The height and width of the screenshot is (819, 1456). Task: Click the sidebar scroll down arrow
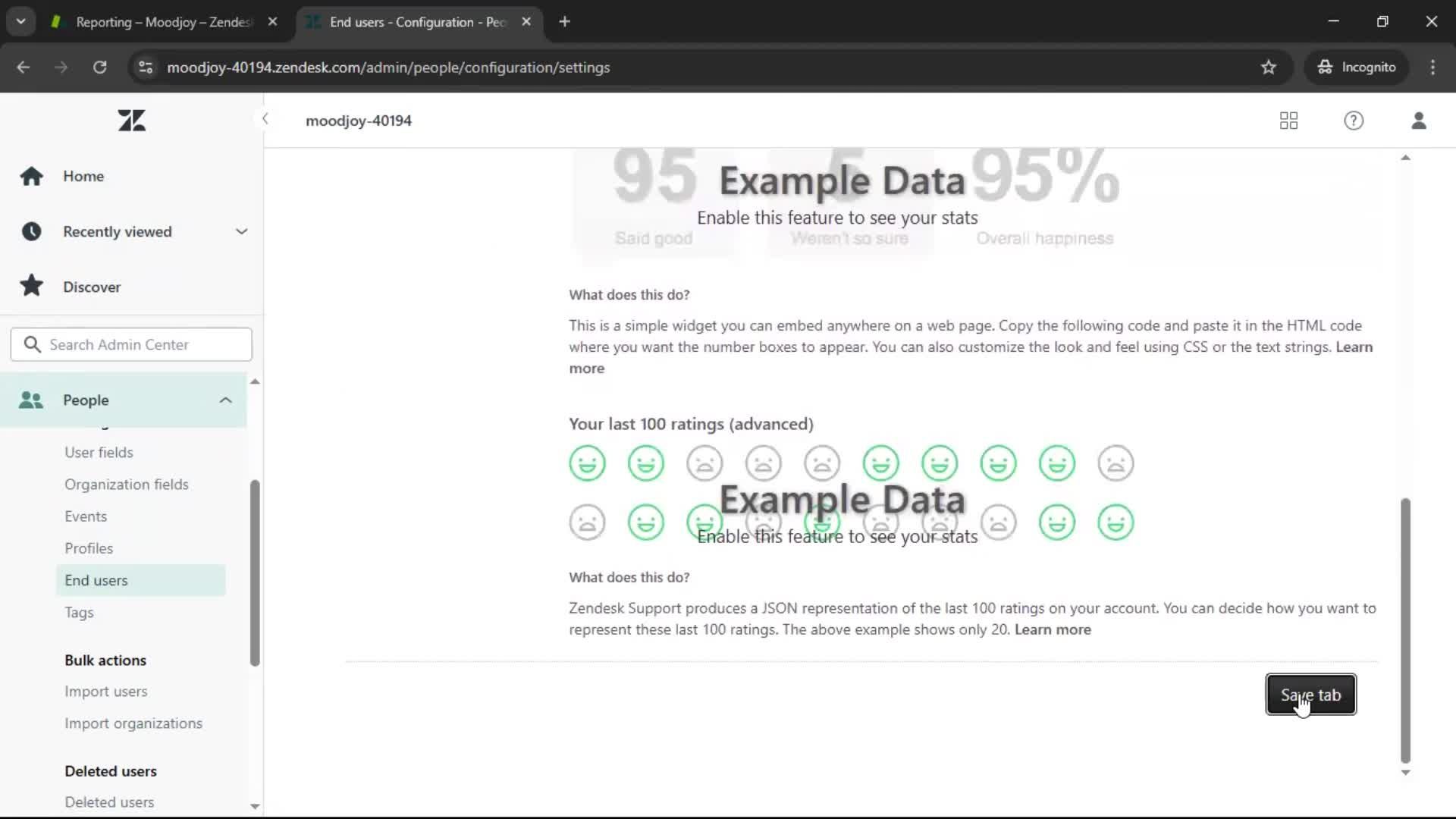pos(255,806)
